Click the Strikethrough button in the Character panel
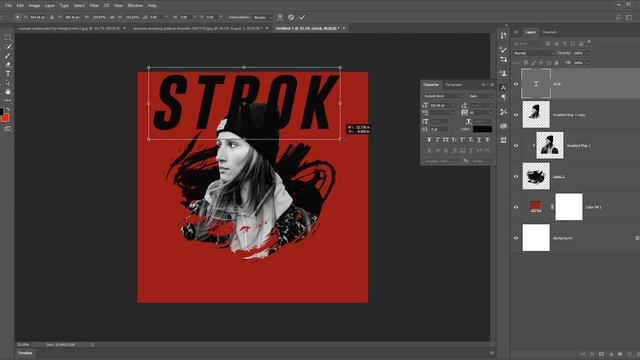The image size is (640, 360). pos(487,140)
